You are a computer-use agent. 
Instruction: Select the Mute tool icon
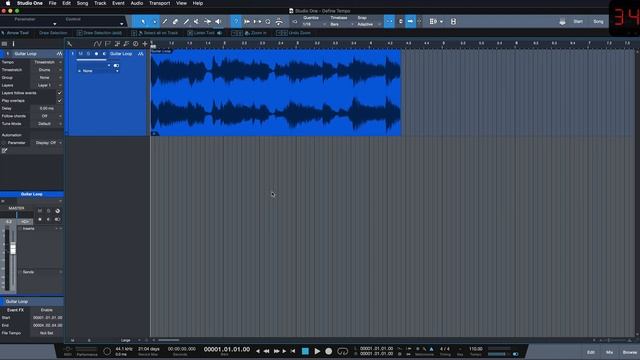pos(196,22)
